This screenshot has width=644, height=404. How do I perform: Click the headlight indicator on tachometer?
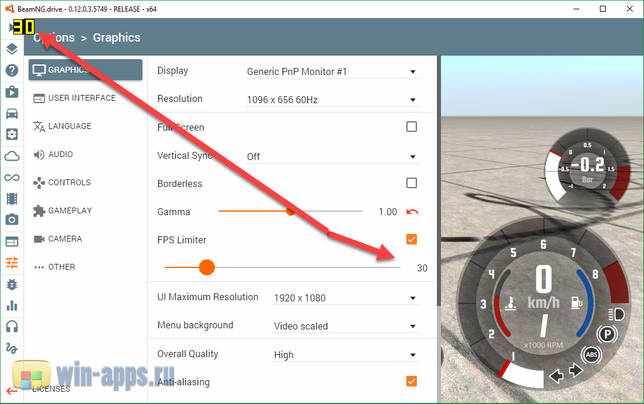coord(616,314)
